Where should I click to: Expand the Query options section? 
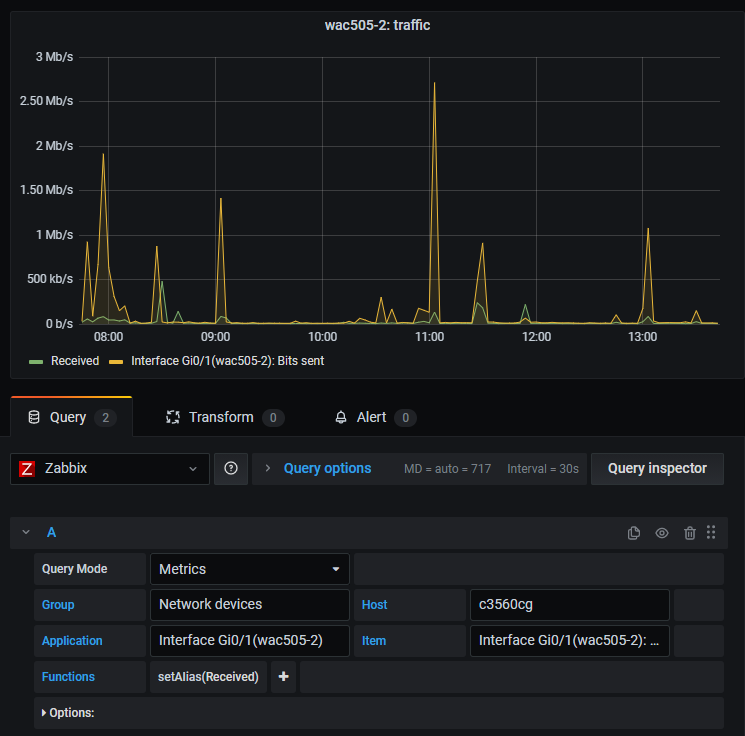click(x=326, y=468)
